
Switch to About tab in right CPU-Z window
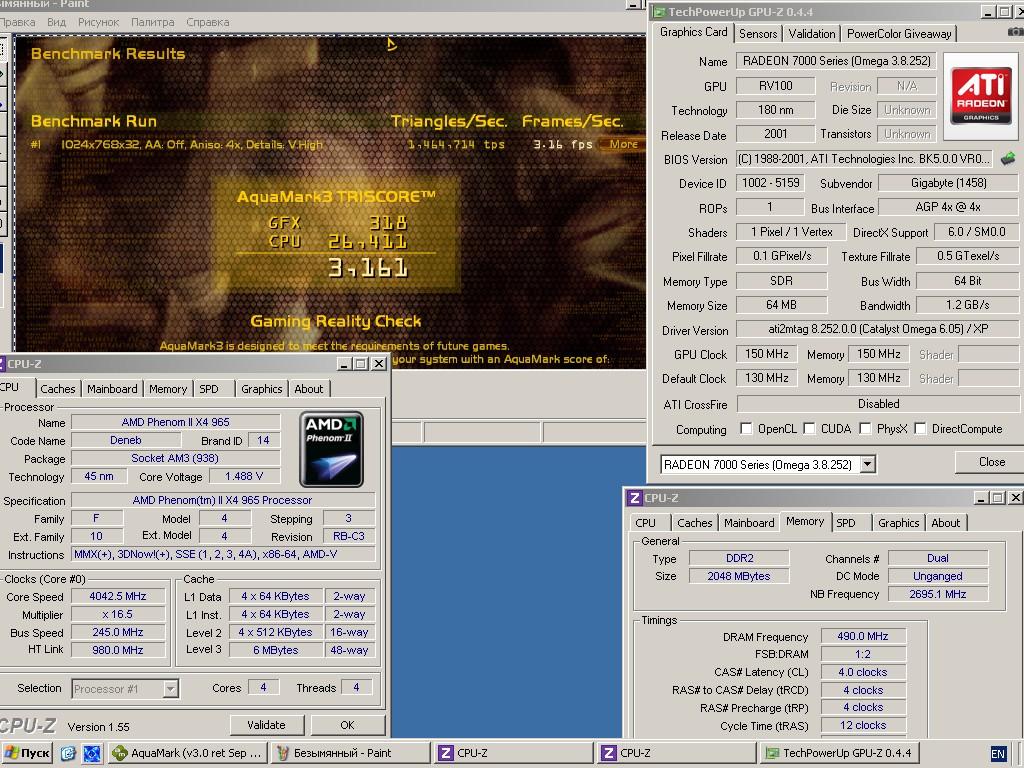(945, 522)
